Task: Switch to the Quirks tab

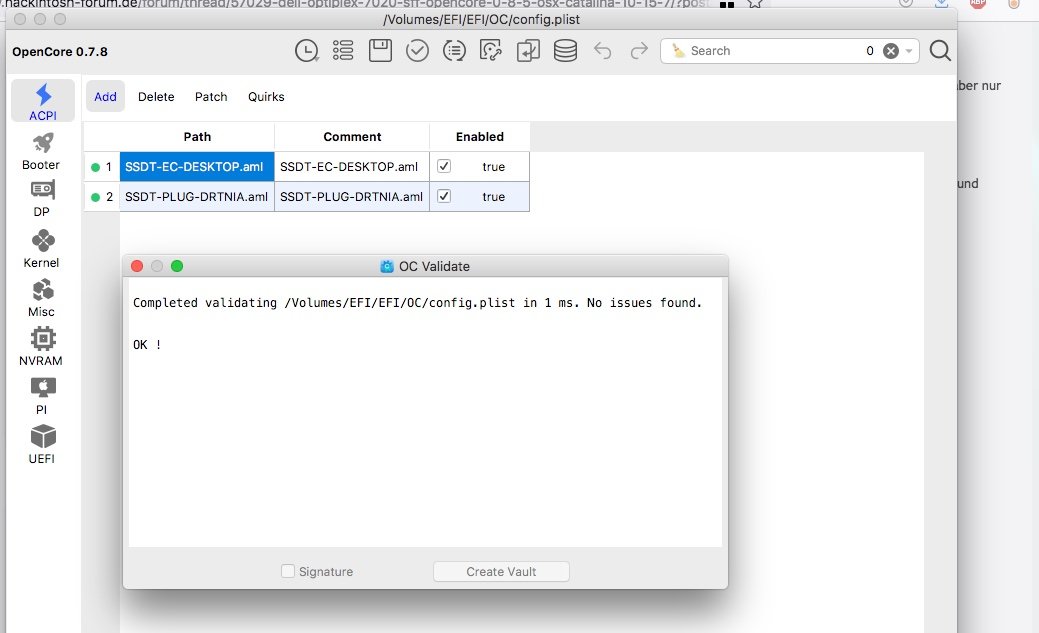Action: tap(266, 97)
